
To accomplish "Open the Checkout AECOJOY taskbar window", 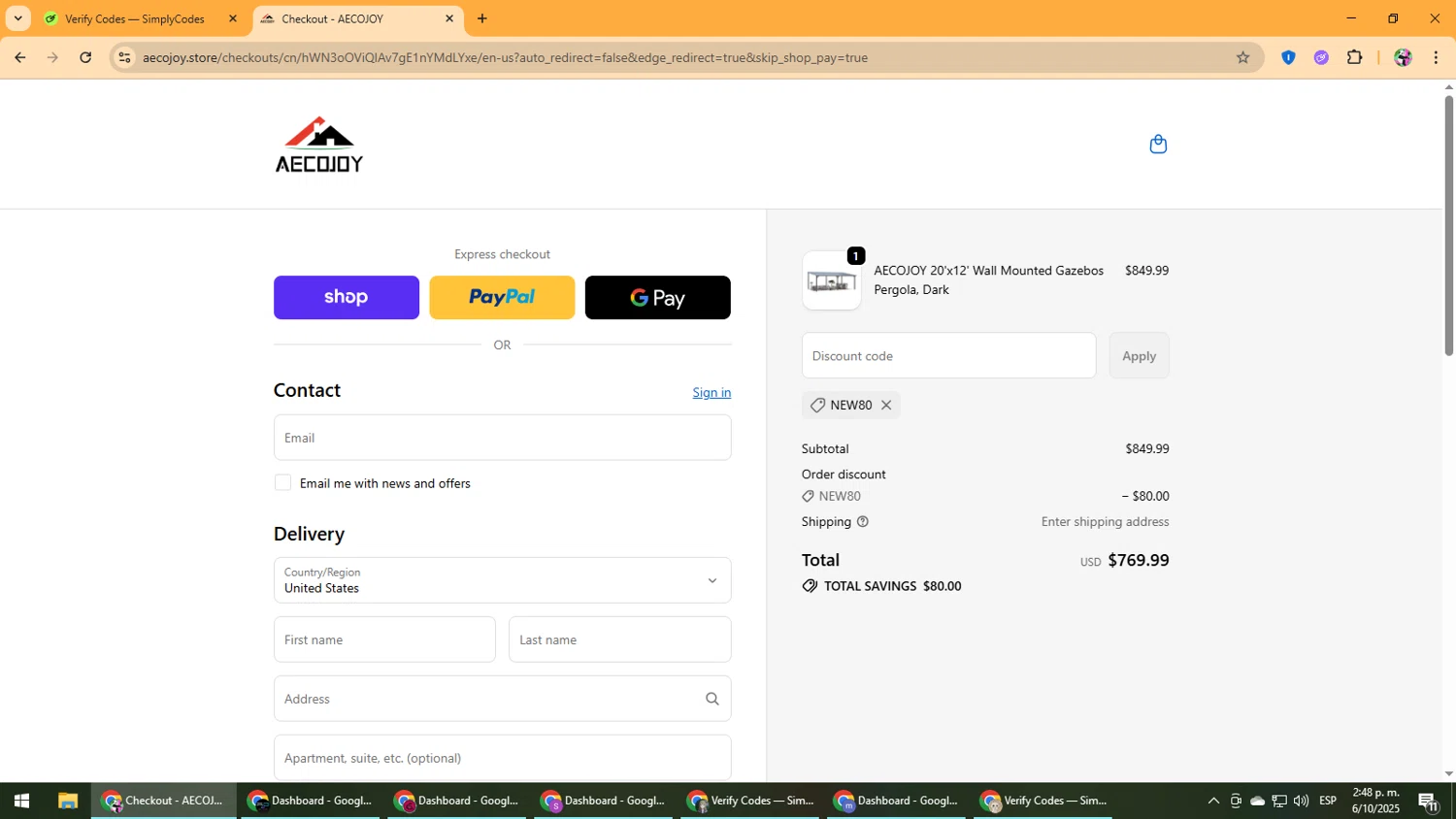I will (164, 801).
